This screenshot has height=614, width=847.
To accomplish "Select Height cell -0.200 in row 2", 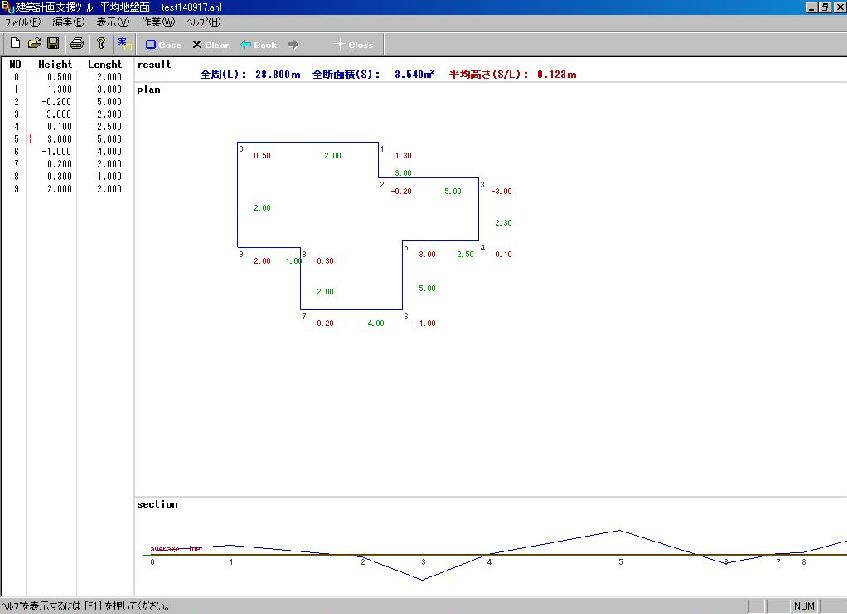I will (x=56, y=102).
